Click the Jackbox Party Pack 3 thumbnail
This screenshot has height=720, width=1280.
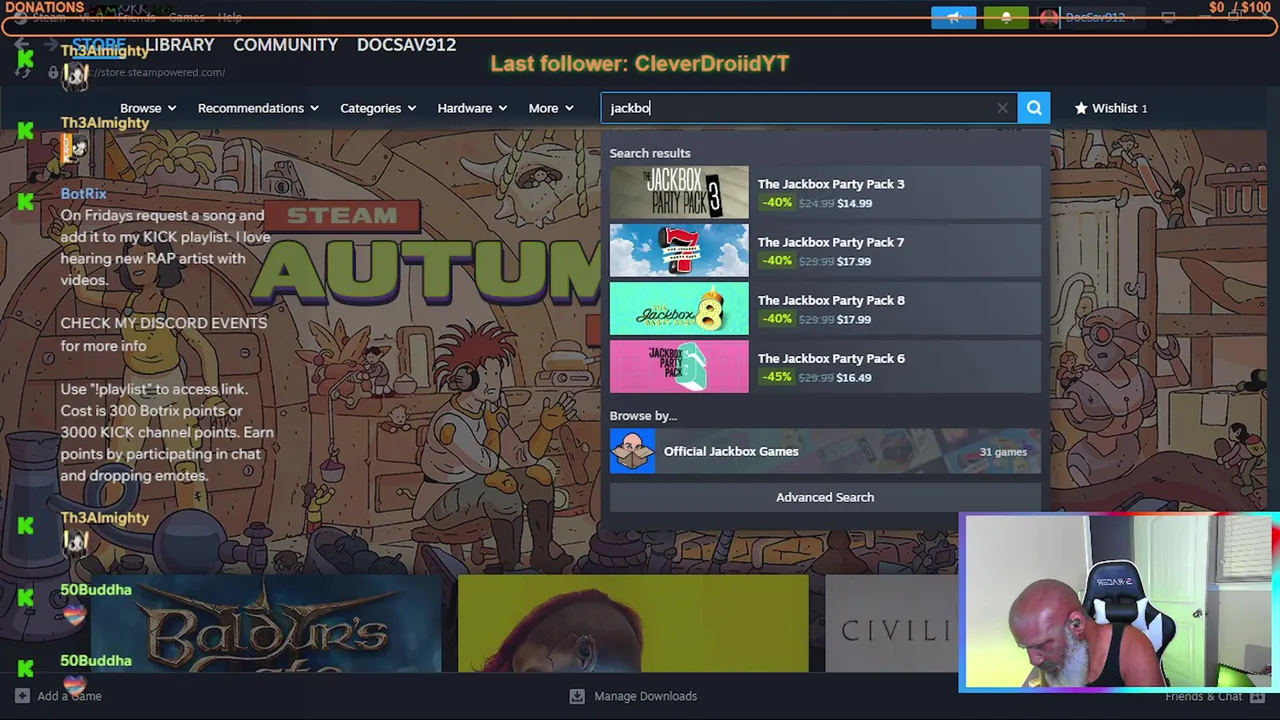pos(679,192)
